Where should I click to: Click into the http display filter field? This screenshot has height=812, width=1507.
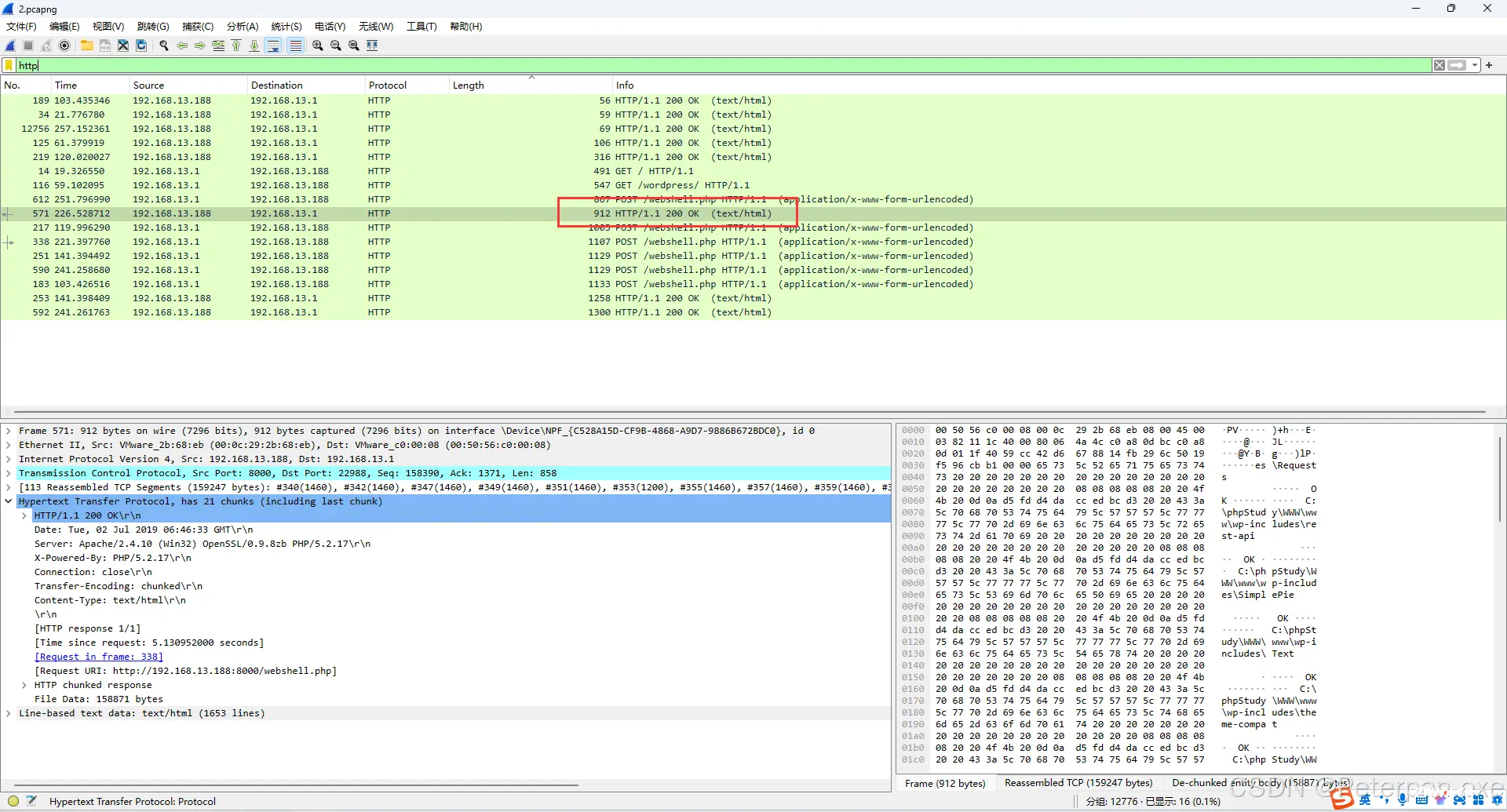pyautogui.click(x=722, y=65)
